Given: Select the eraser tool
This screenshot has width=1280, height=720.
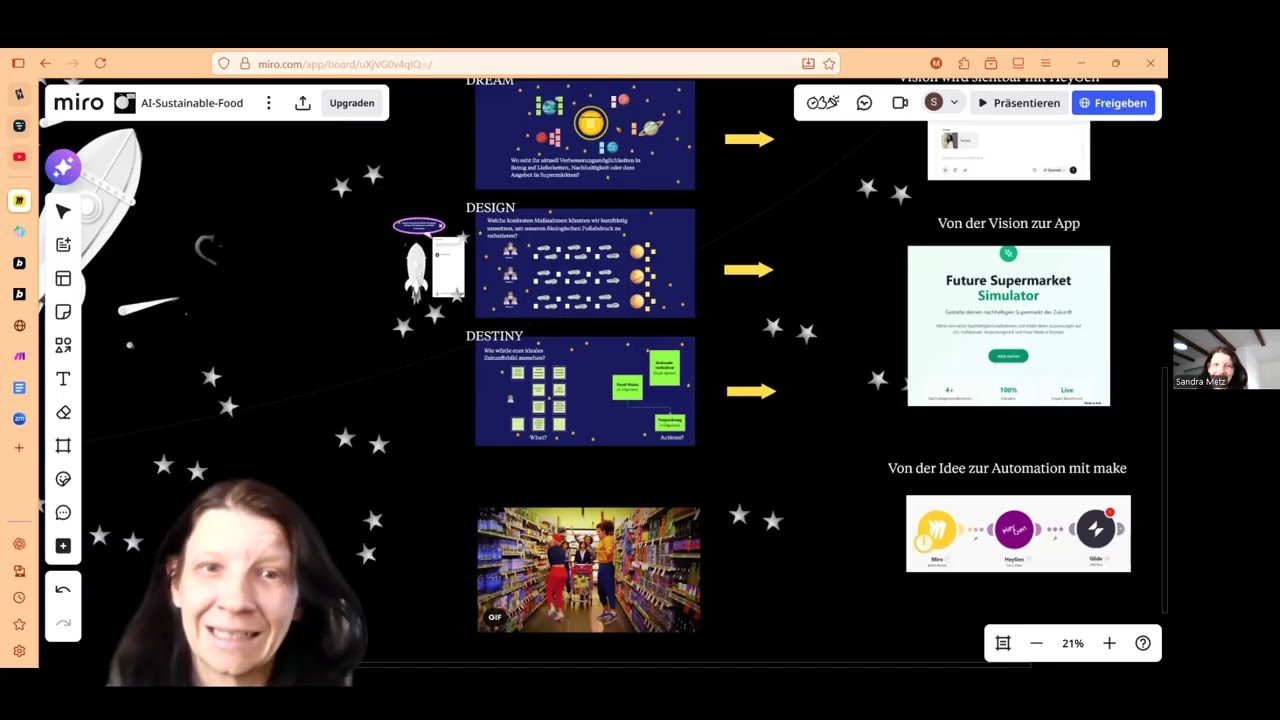Looking at the screenshot, I should tap(63, 412).
